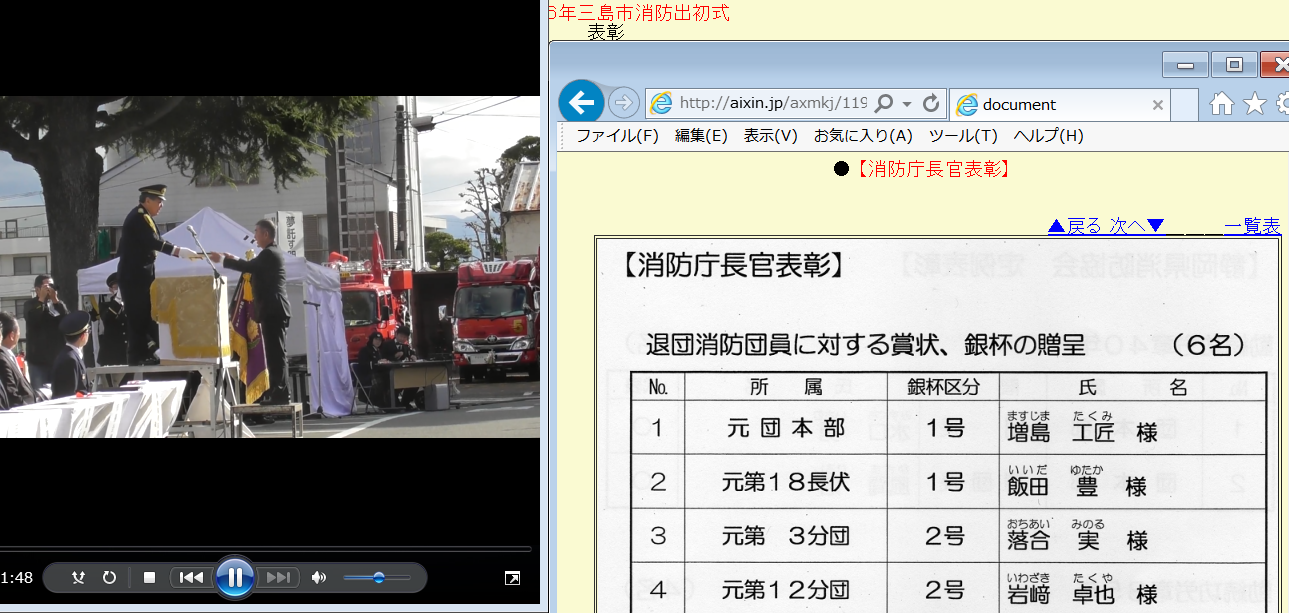Click the aixin.jp address bar

(772, 103)
